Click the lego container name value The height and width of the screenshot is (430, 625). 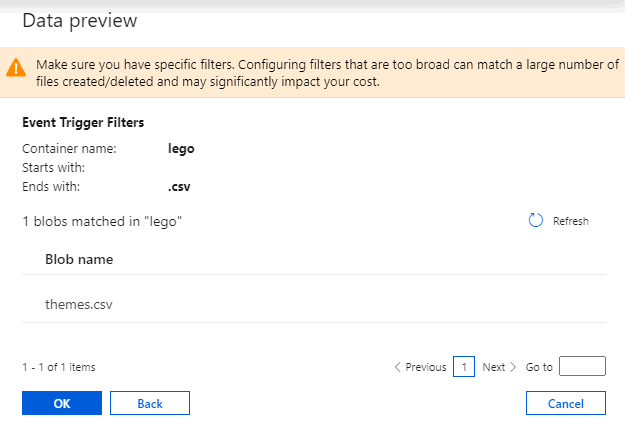(x=182, y=148)
